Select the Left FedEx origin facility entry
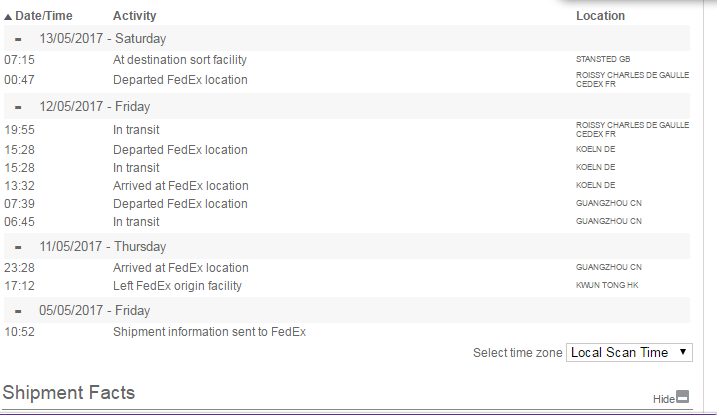The width and height of the screenshot is (717, 415). click(178, 286)
